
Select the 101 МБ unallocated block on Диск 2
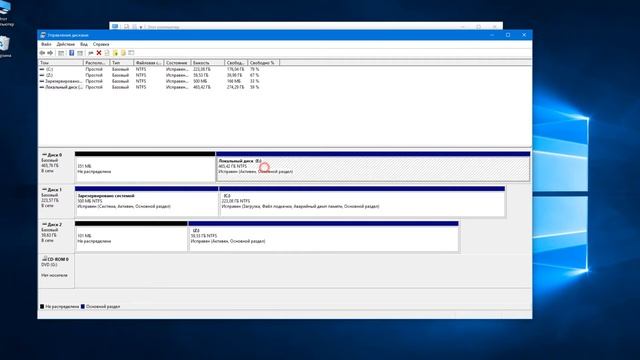click(x=131, y=236)
